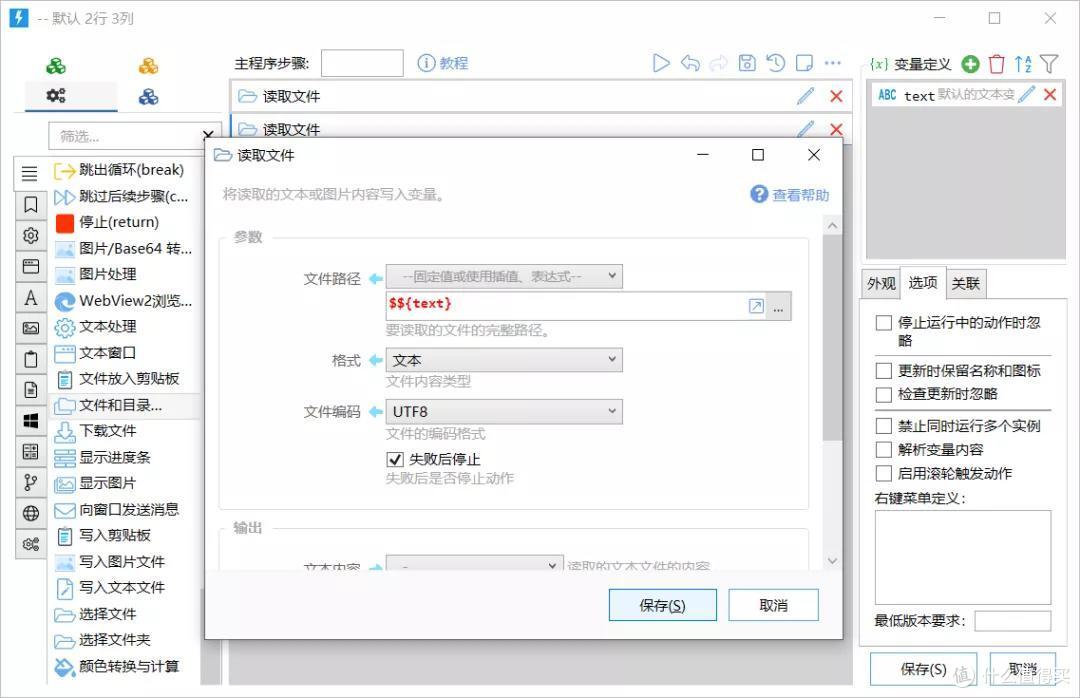This screenshot has height=698, width=1080.
Task: Open more options ellipsis in steps toolbar
Action: click(x=833, y=63)
